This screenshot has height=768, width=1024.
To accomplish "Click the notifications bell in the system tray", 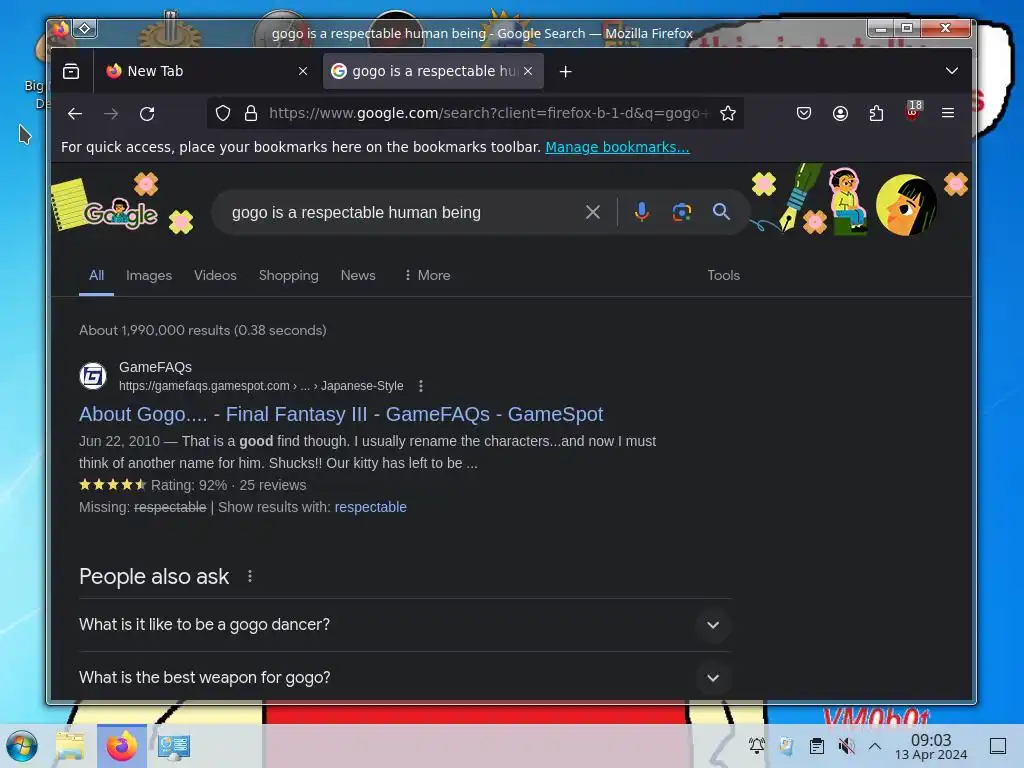I will click(x=757, y=746).
